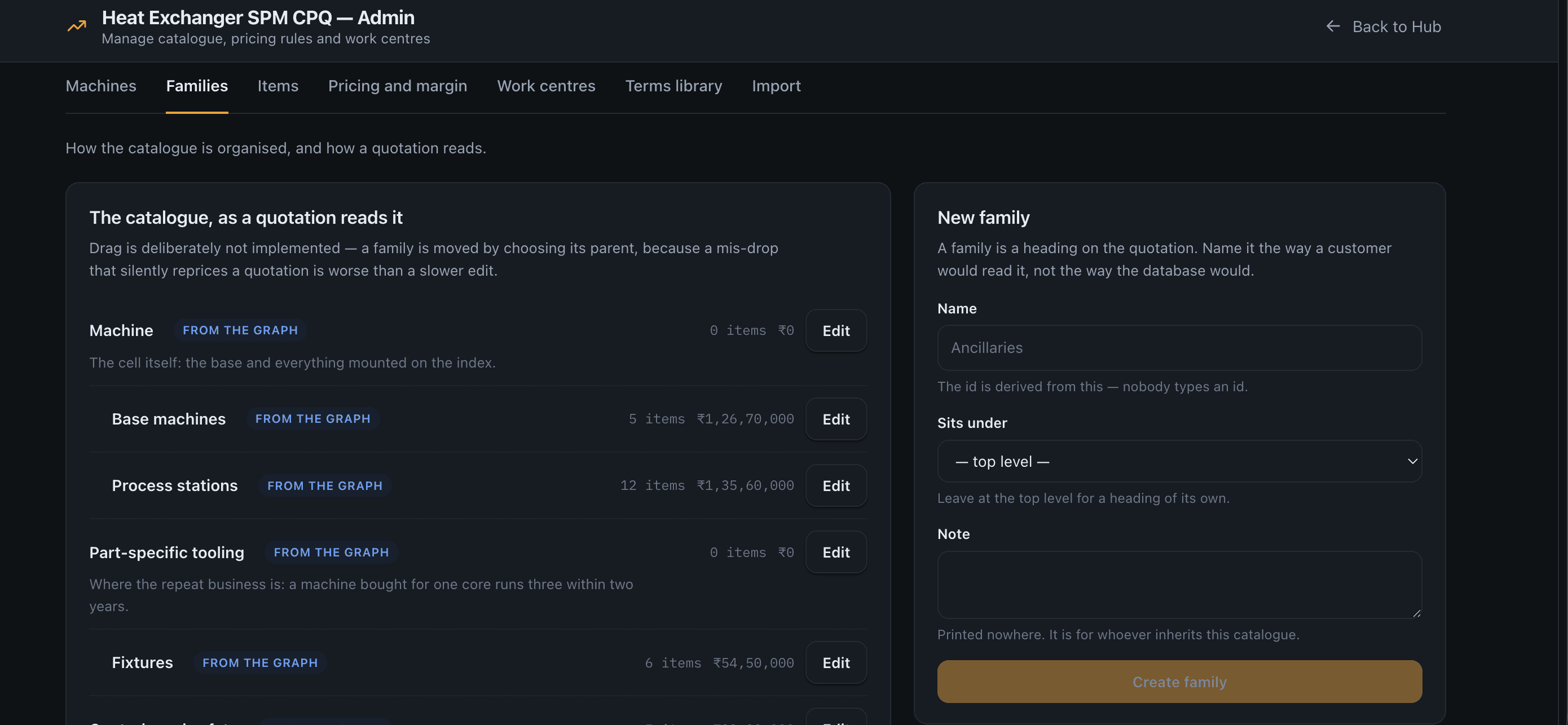
Task: Click the FROM THE GRAPH badge beside Process stations
Action: click(x=325, y=486)
